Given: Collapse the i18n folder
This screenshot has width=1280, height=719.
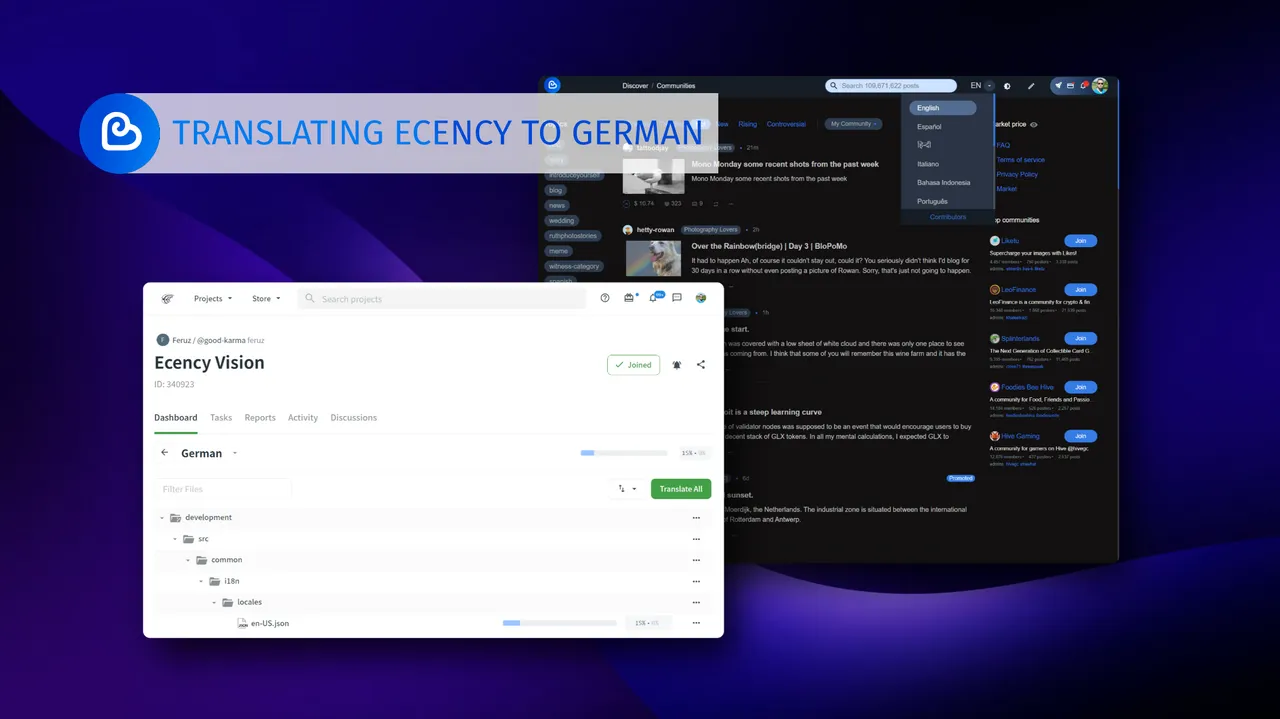Looking at the screenshot, I should 201,581.
